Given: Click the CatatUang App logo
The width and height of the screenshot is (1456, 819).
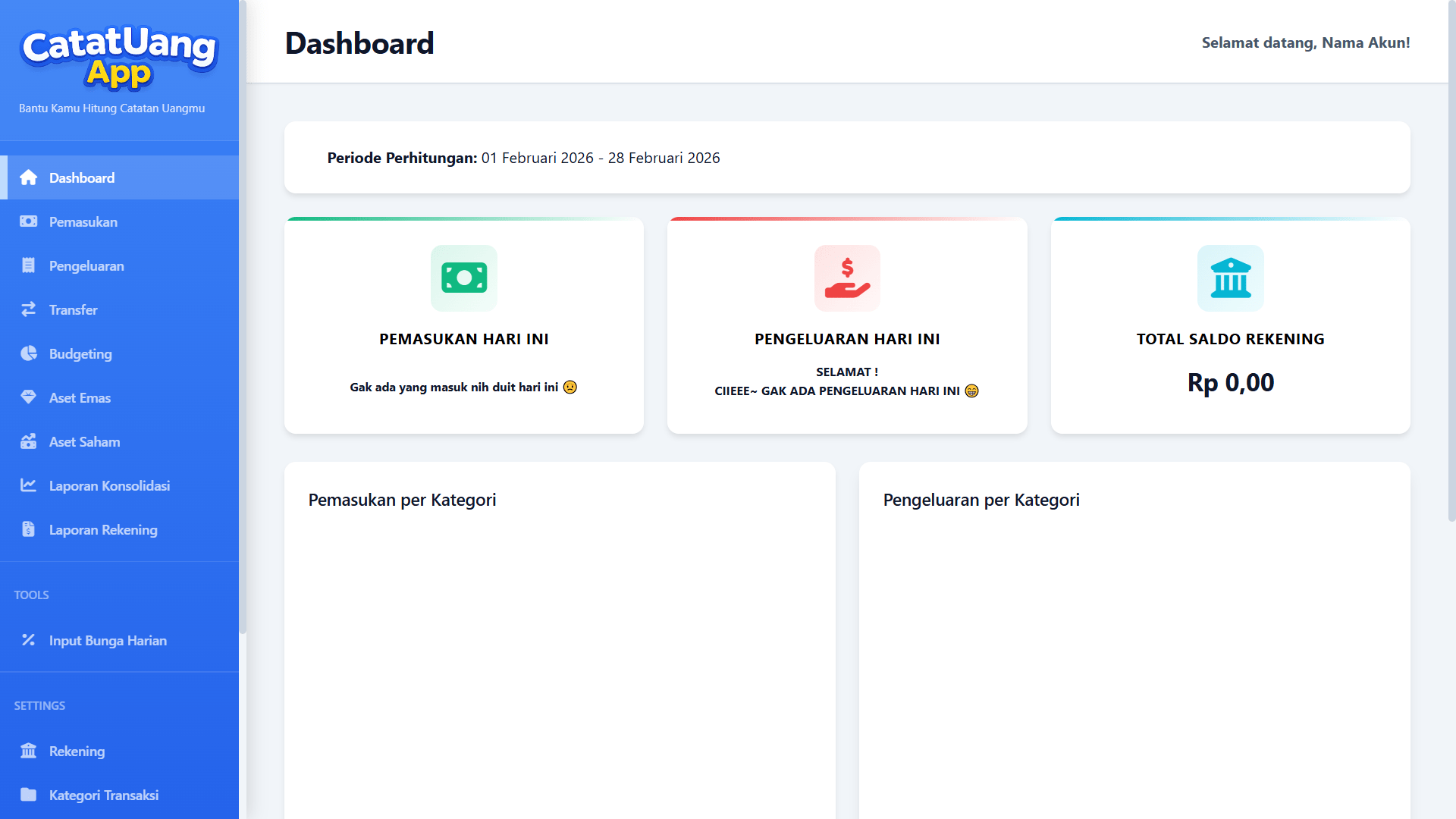Looking at the screenshot, I should (119, 57).
